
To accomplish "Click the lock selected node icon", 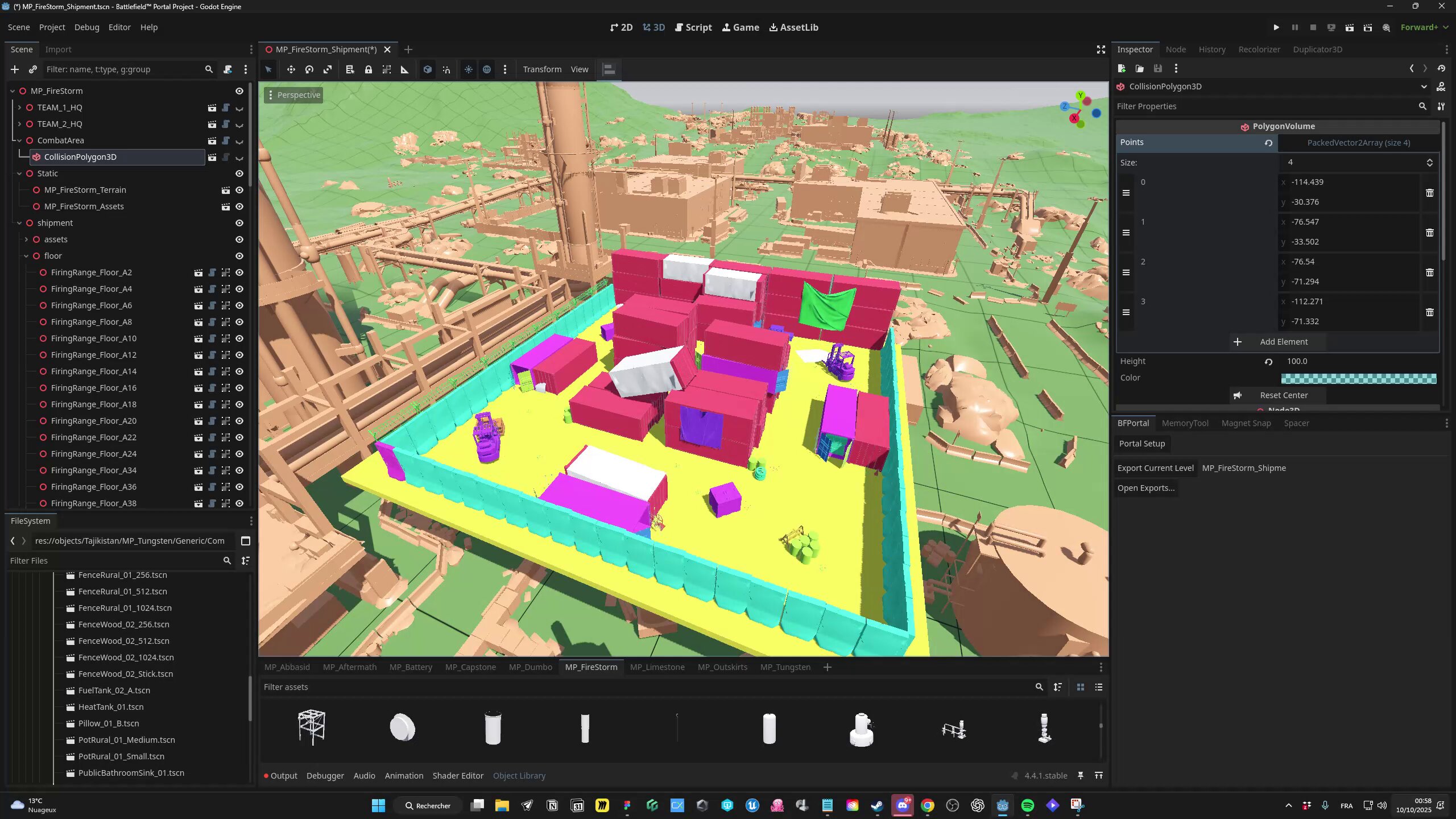I will pyautogui.click(x=369, y=69).
